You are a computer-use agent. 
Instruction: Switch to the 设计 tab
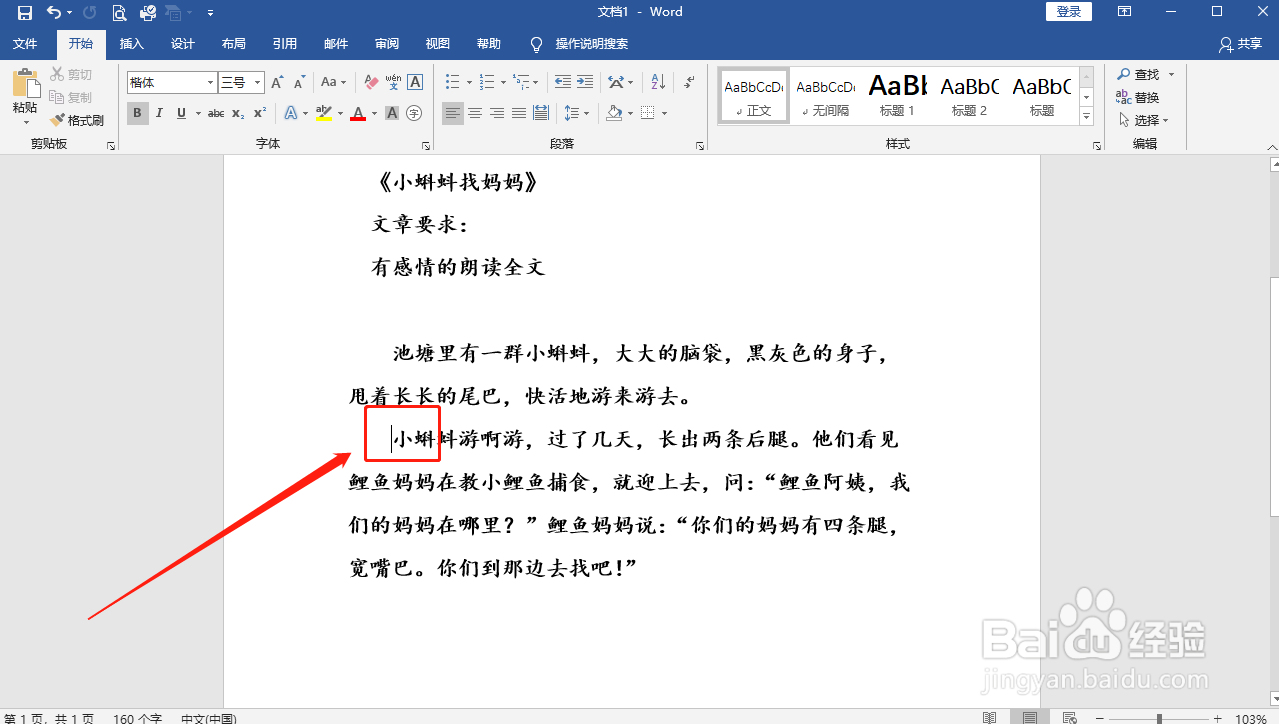tap(183, 44)
